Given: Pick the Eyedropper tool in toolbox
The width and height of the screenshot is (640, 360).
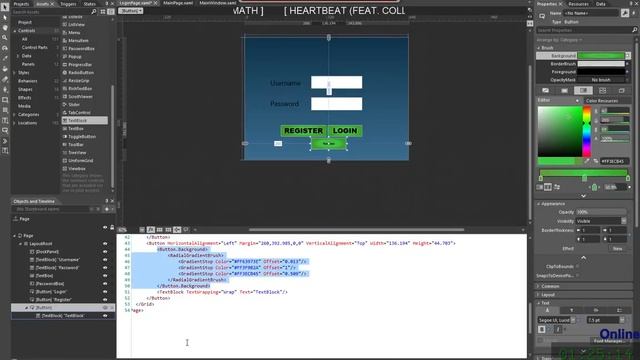Looking at the screenshot, I should [x=5, y=59].
